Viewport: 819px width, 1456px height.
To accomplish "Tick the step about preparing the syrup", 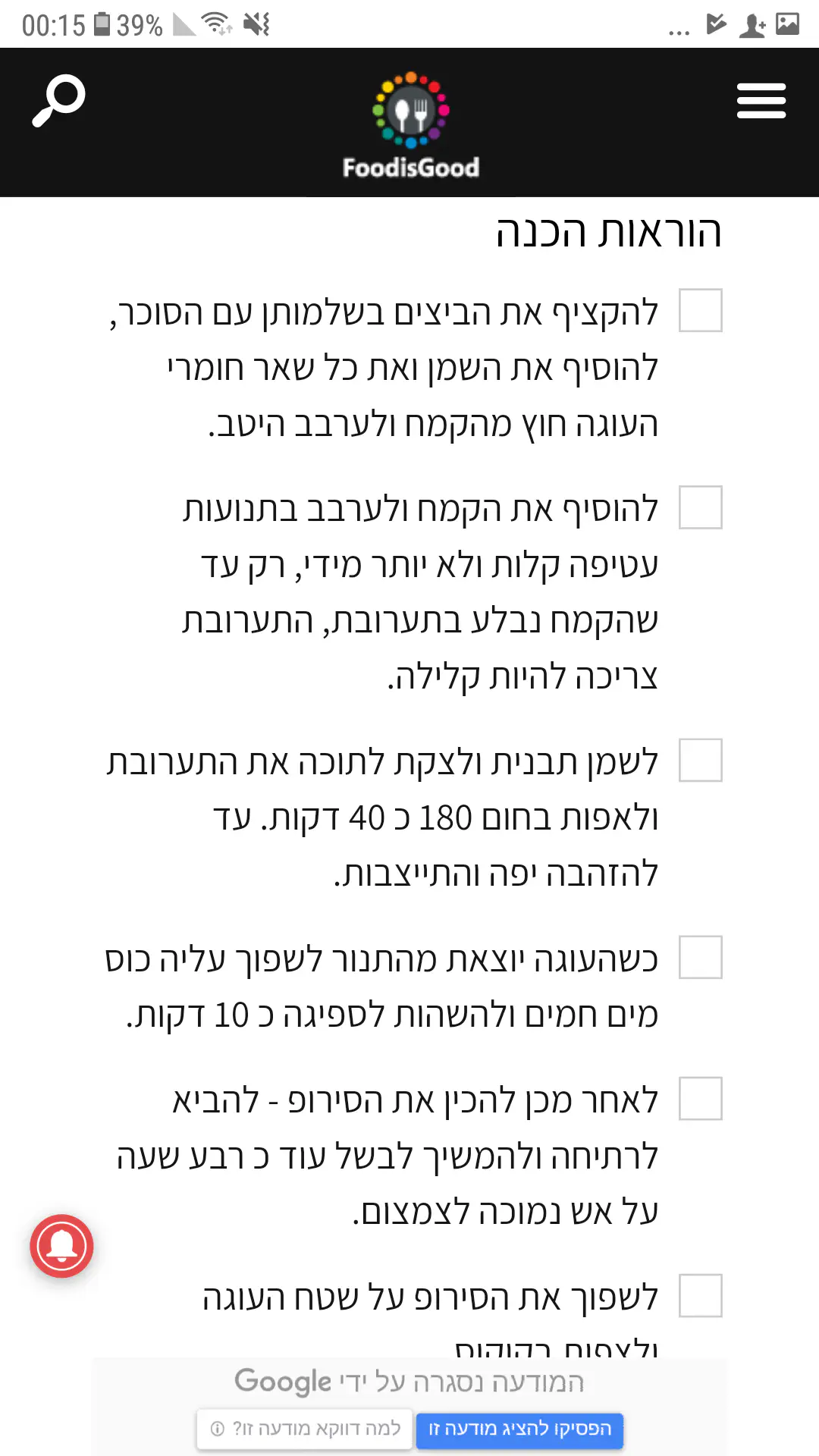I will (x=700, y=1098).
